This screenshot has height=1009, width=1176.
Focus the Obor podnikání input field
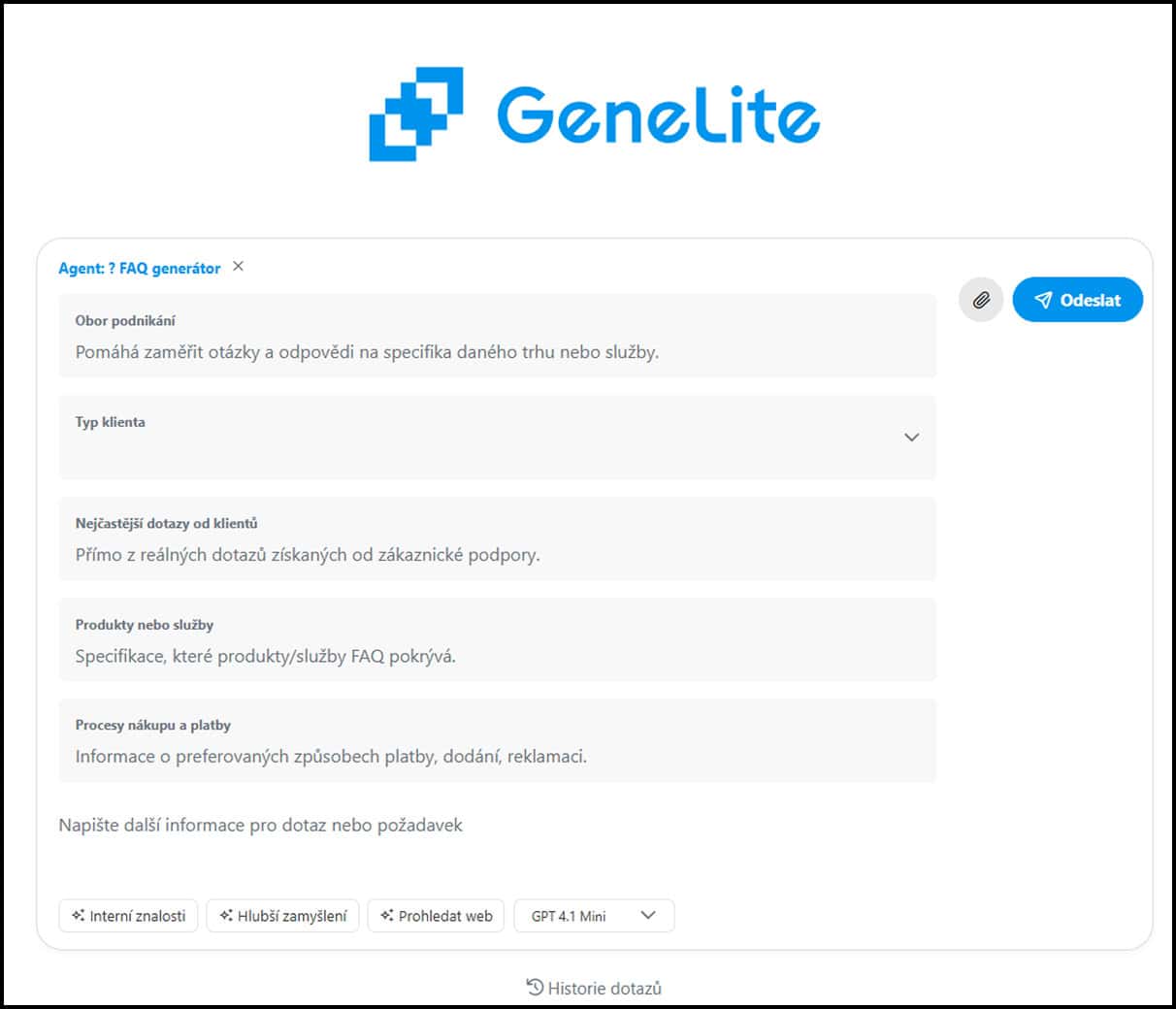tap(498, 336)
